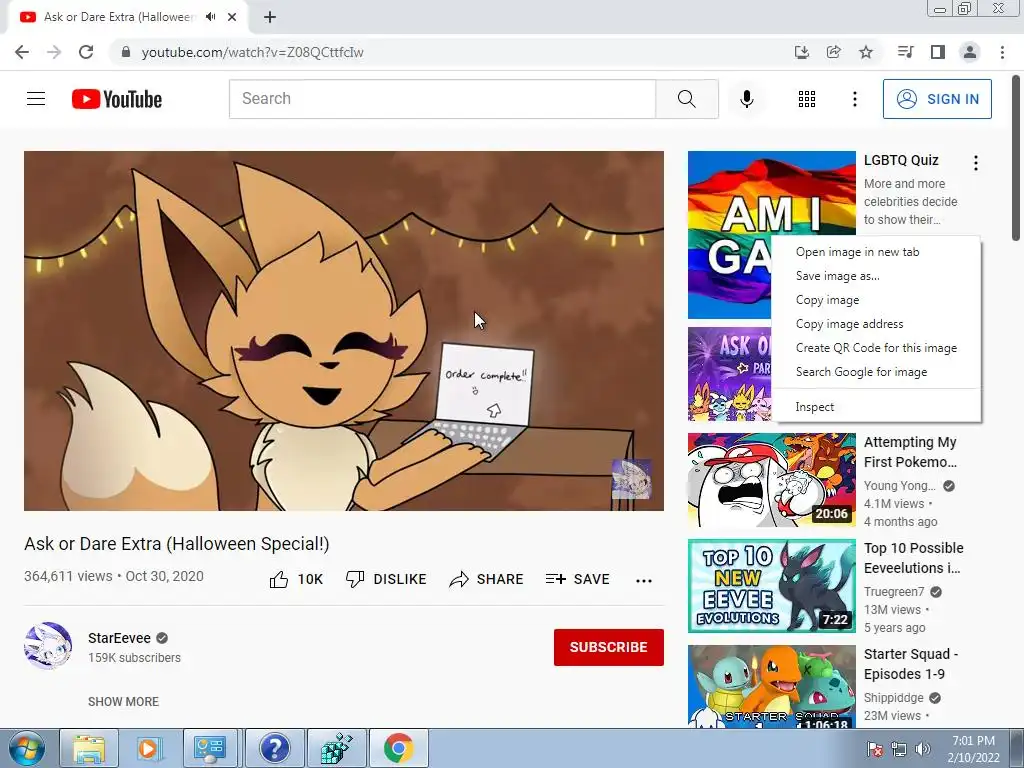Open the media control icon in Chrome toolbar
The width and height of the screenshot is (1024, 768).
(x=905, y=52)
